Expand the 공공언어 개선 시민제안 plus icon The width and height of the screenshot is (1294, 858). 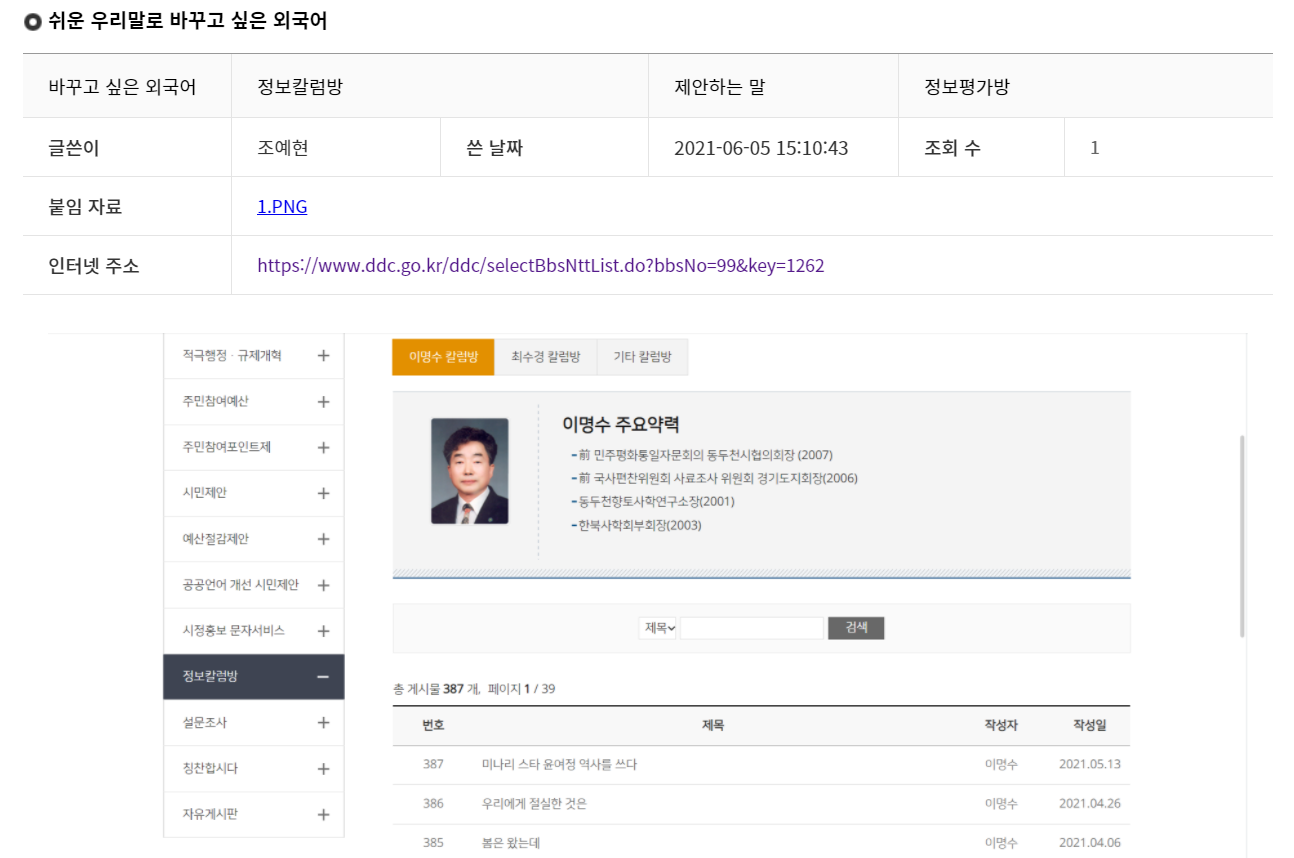click(x=323, y=586)
